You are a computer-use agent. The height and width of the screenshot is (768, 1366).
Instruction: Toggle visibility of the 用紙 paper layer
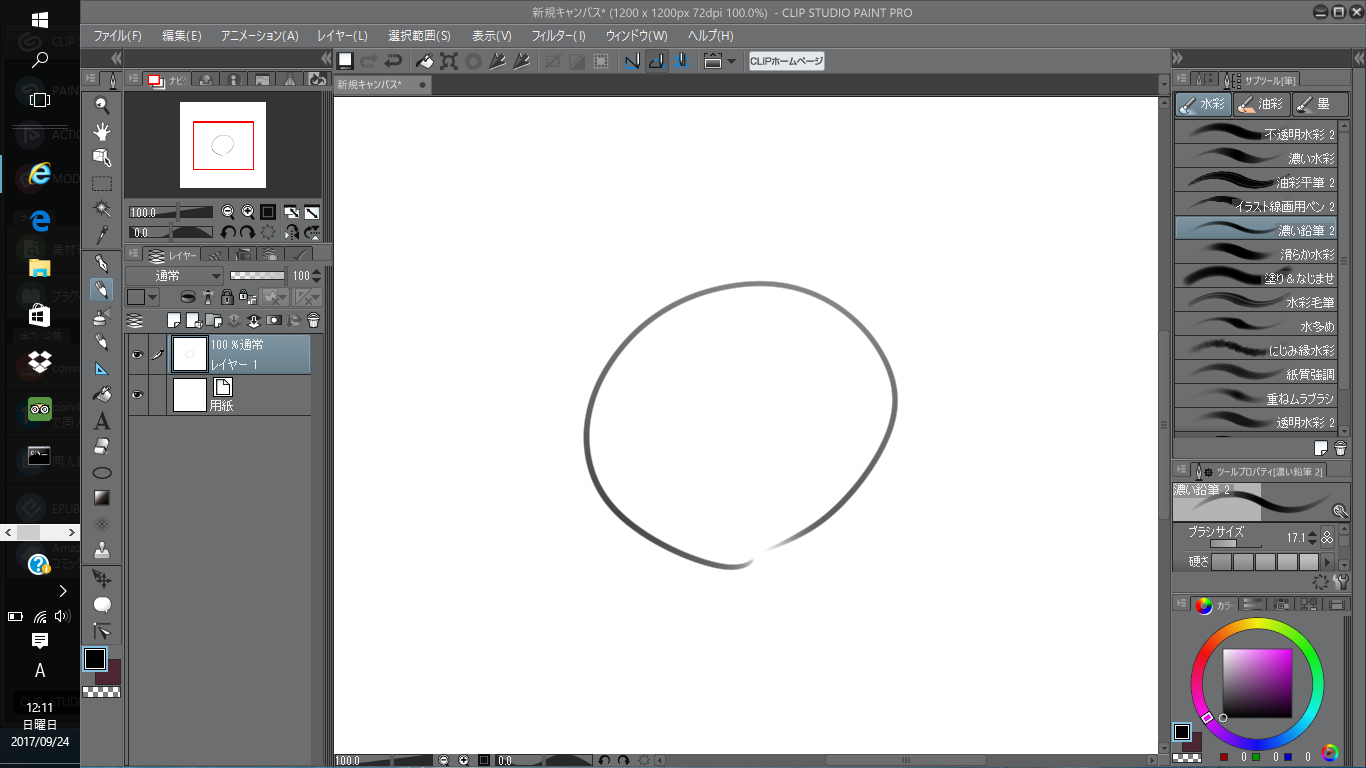pyautogui.click(x=137, y=395)
